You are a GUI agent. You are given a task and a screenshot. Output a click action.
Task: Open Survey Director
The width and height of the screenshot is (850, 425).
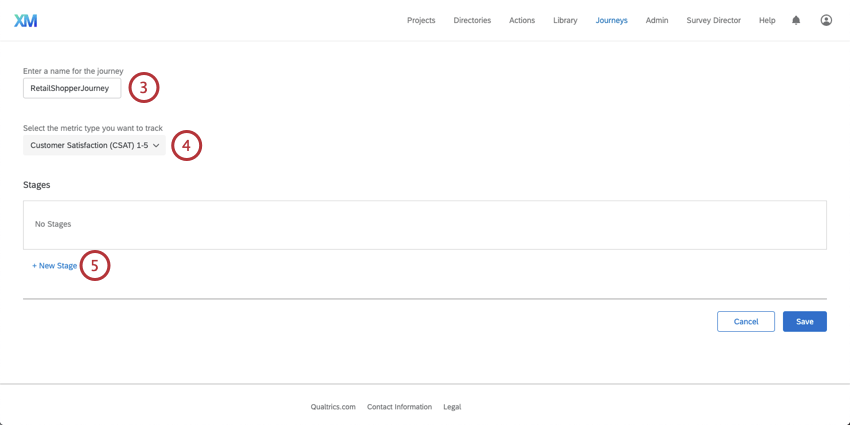point(713,21)
